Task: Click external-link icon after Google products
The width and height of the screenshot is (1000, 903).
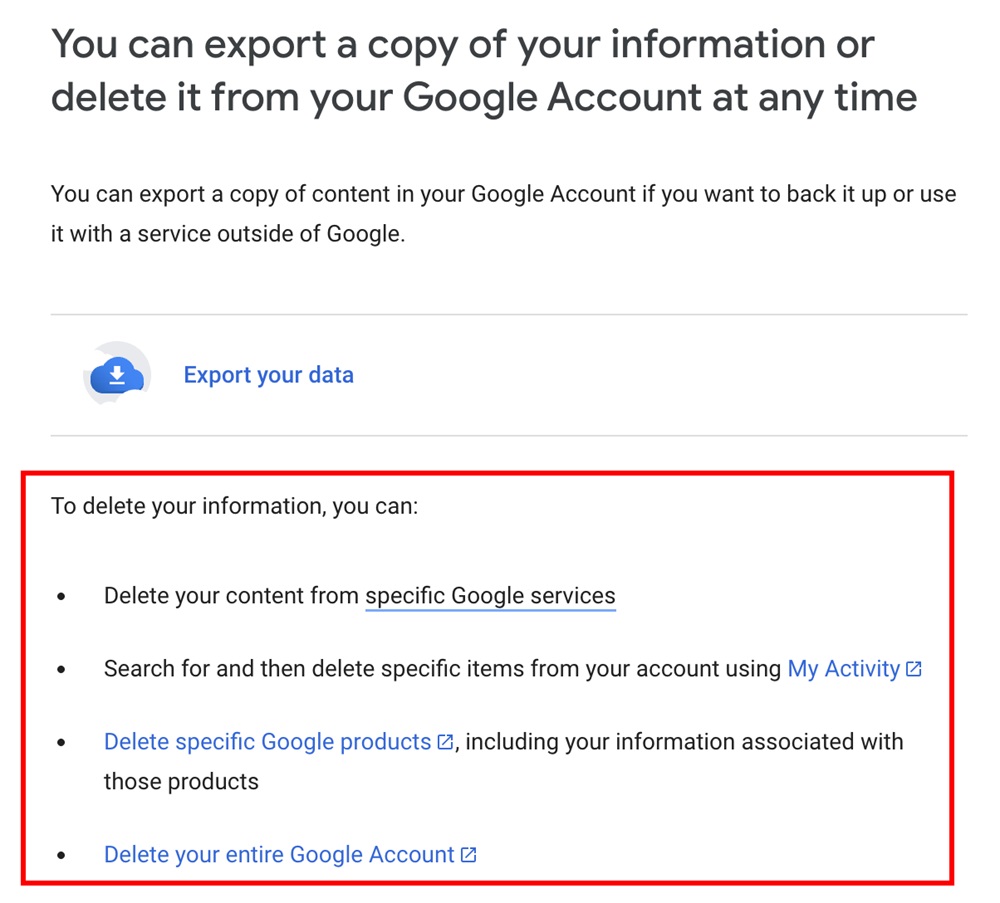Action: pyautogui.click(x=445, y=742)
